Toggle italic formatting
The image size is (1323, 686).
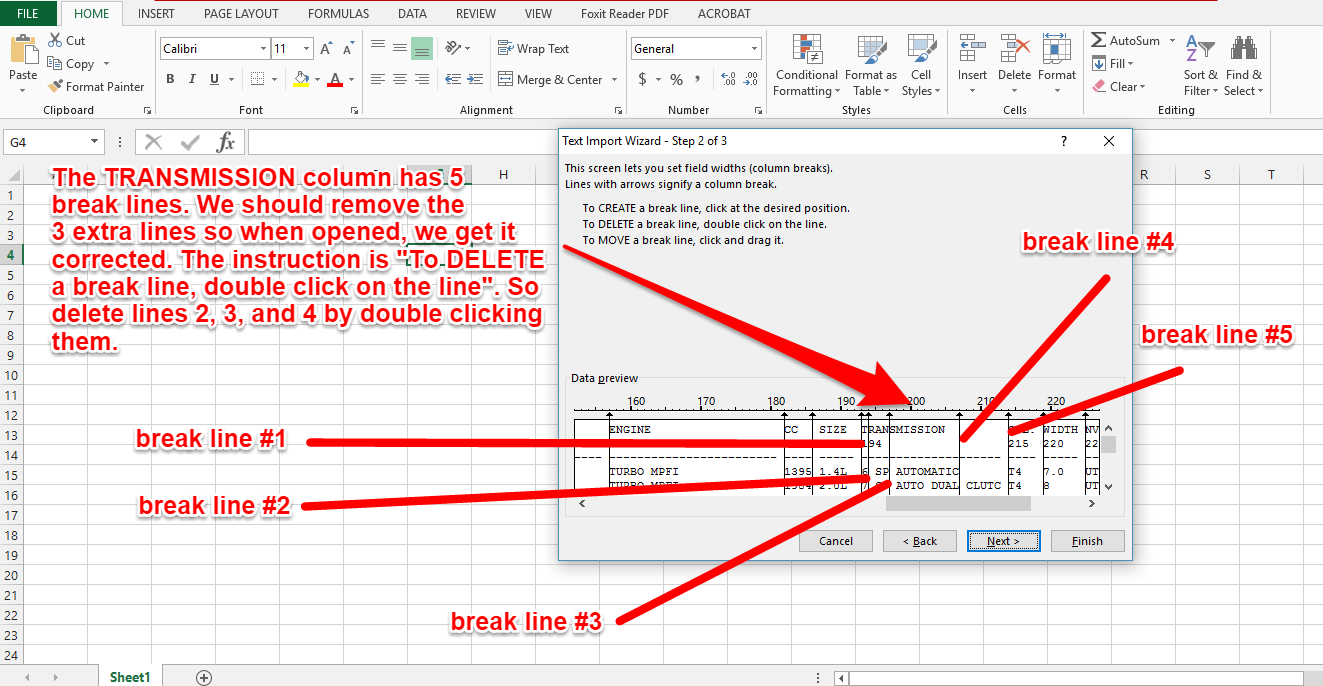tap(191, 79)
